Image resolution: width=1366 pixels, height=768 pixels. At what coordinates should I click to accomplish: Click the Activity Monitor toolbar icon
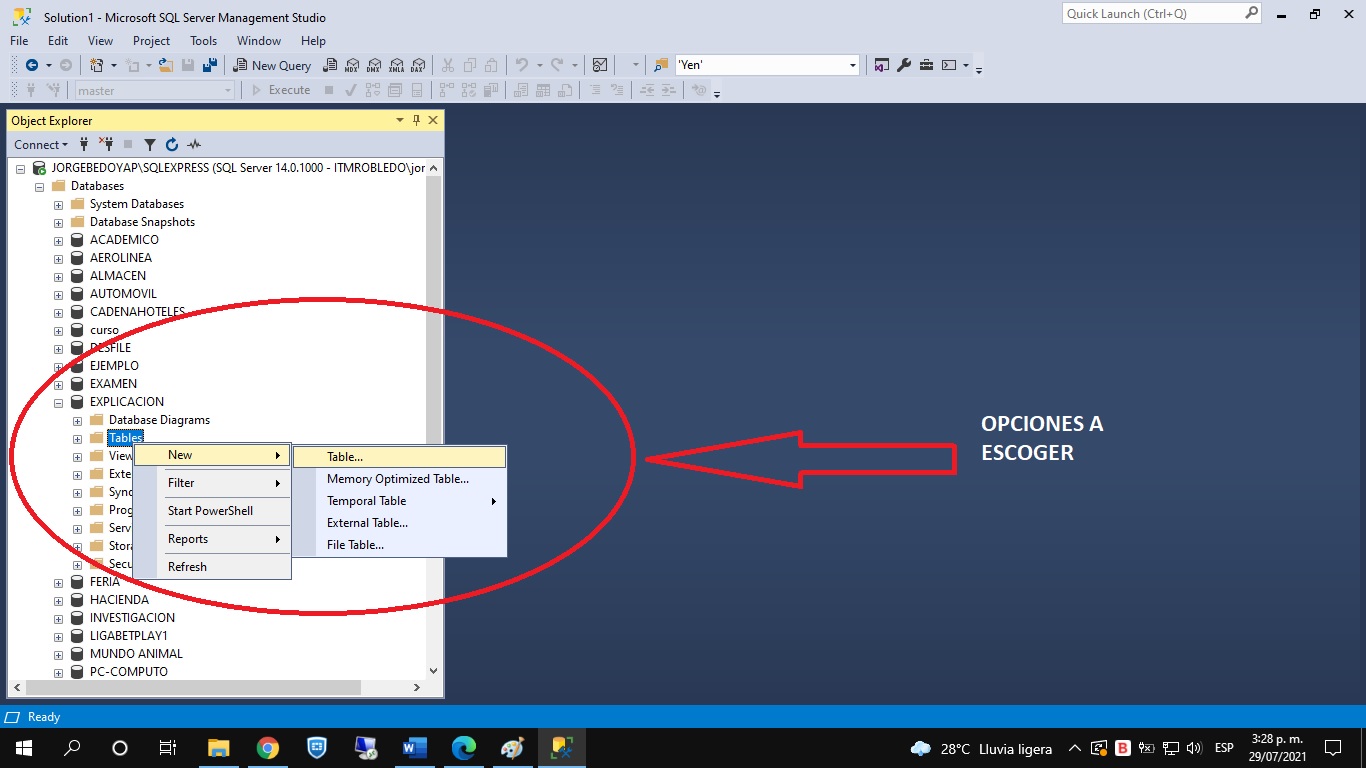pos(600,65)
